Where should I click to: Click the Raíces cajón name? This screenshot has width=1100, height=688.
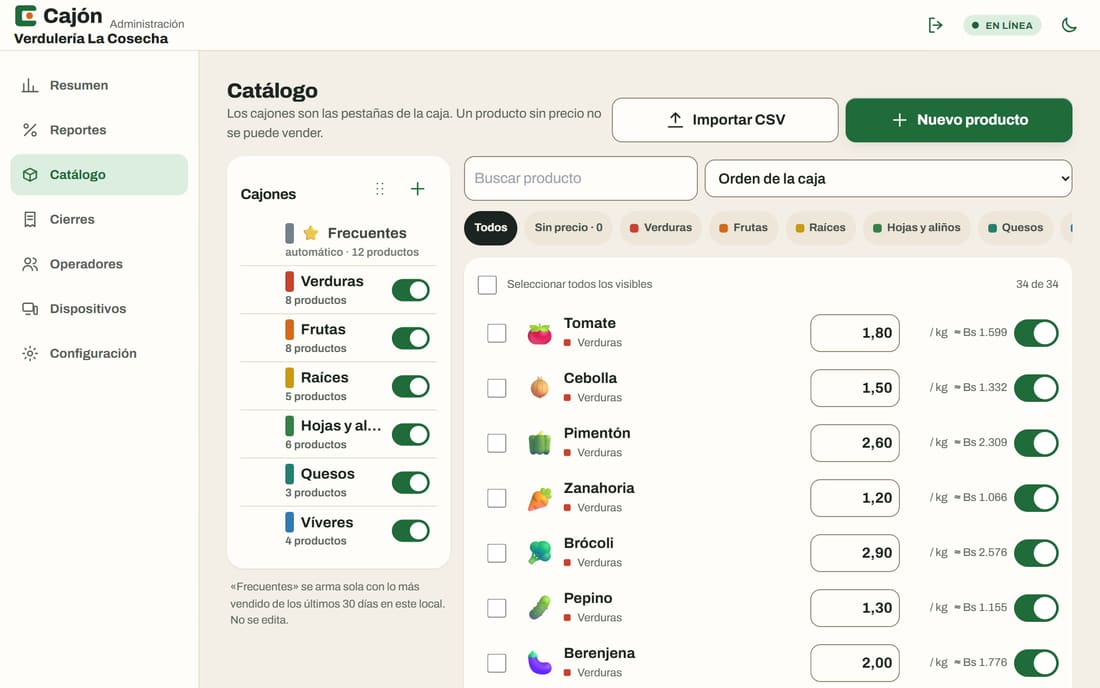pyautogui.click(x=324, y=377)
